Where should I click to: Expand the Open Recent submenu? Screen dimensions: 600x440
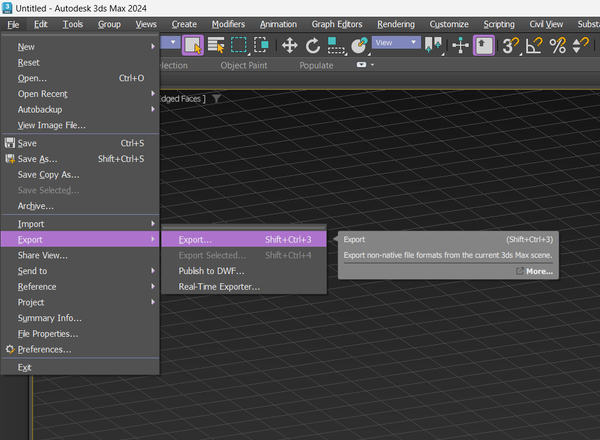(80, 94)
